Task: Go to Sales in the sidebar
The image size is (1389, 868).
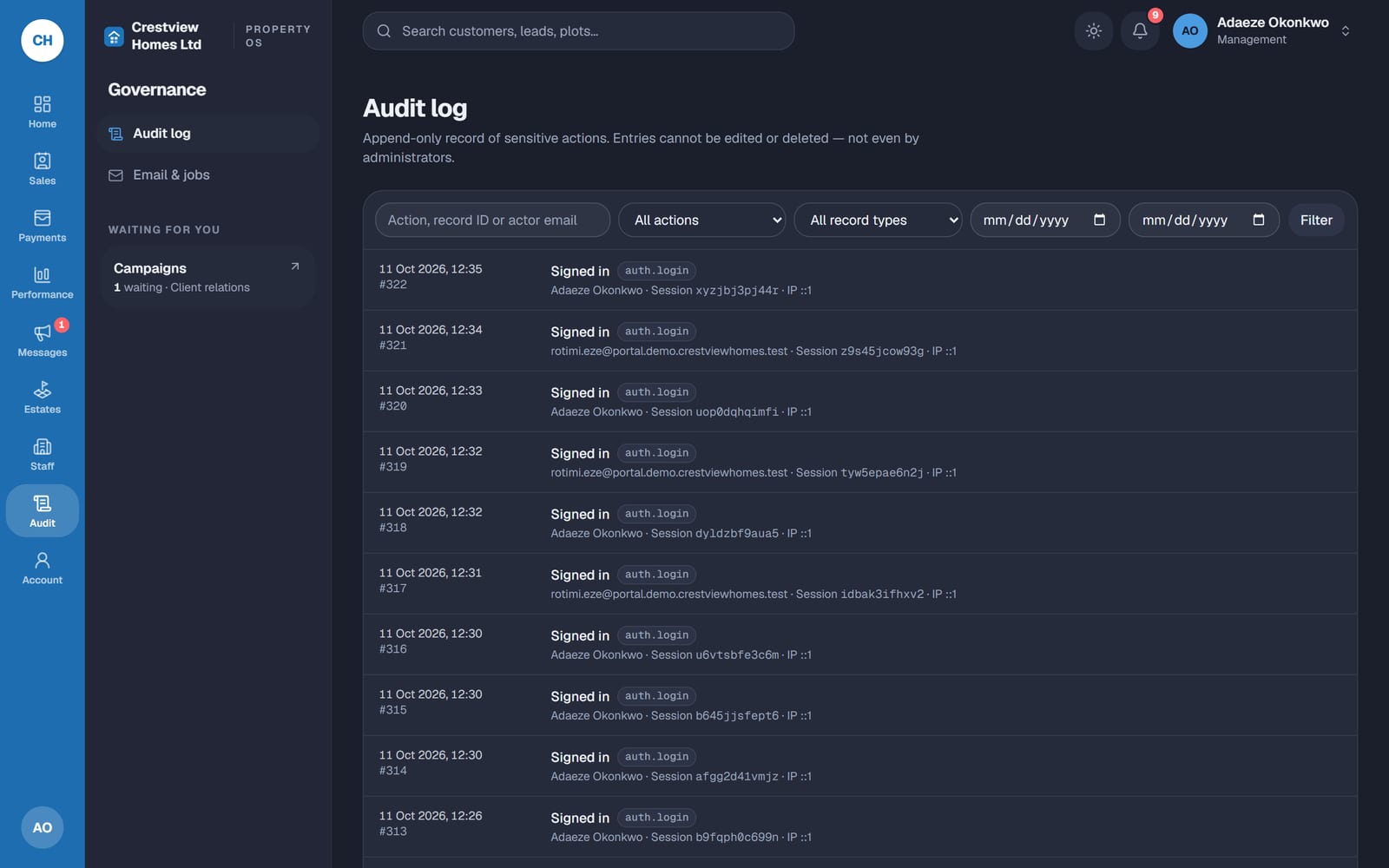Action: (x=42, y=169)
